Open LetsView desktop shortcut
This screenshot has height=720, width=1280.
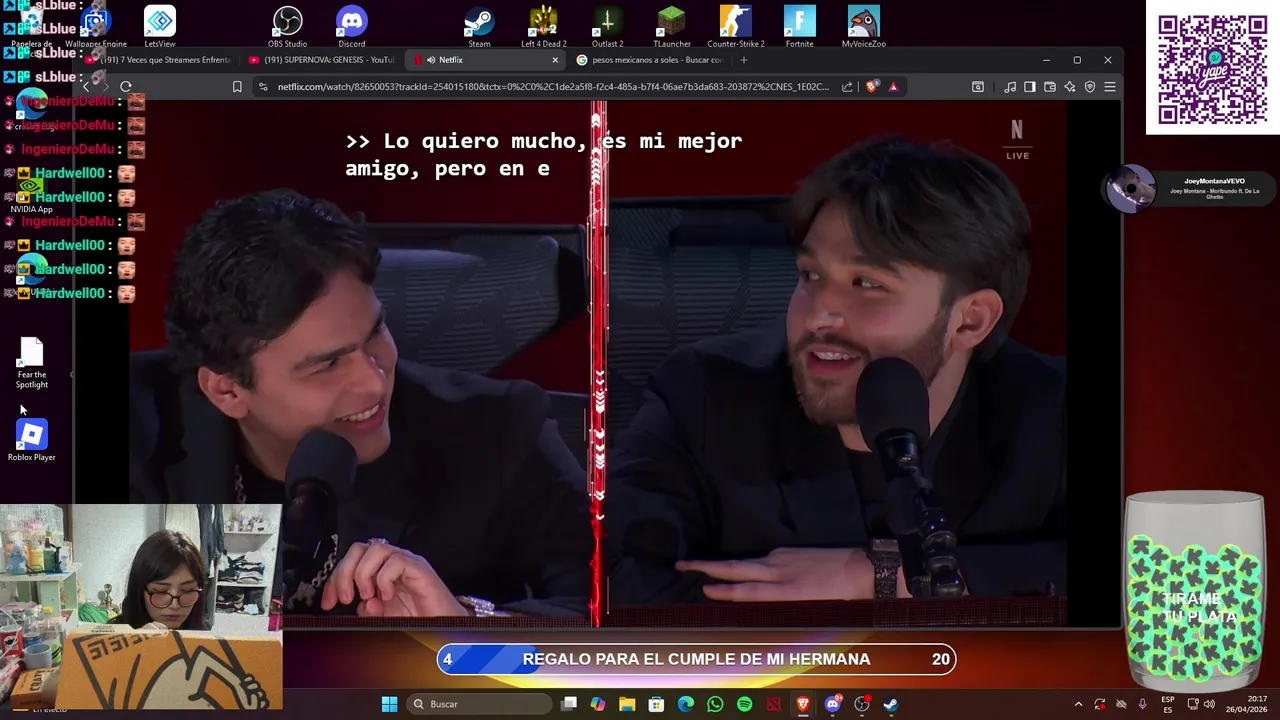click(x=160, y=27)
